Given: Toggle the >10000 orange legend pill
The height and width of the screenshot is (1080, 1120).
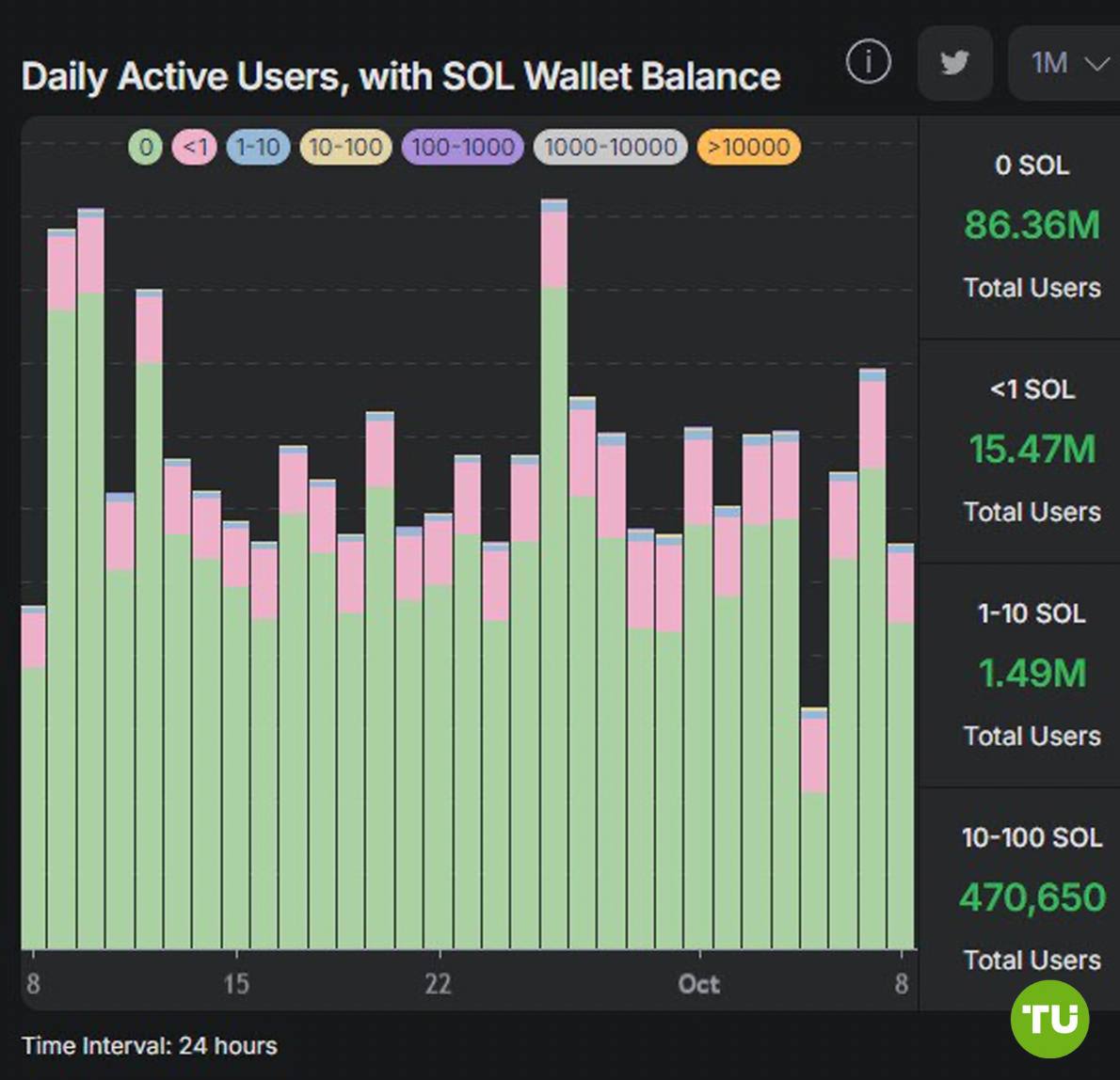Looking at the screenshot, I should pyautogui.click(x=748, y=147).
